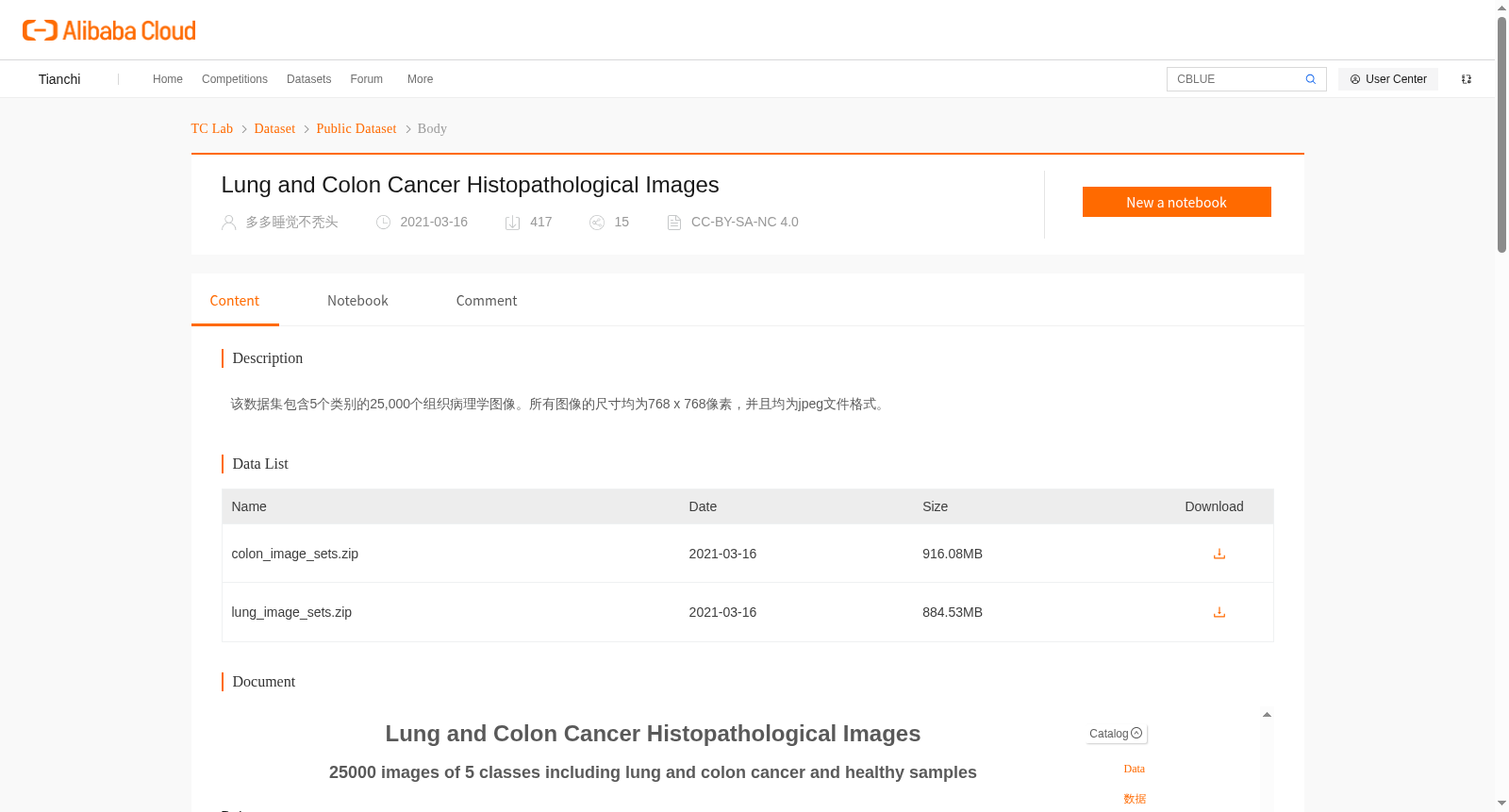This screenshot has height=812, width=1509.
Task: Click the search magnifier icon
Action: pos(1310,79)
